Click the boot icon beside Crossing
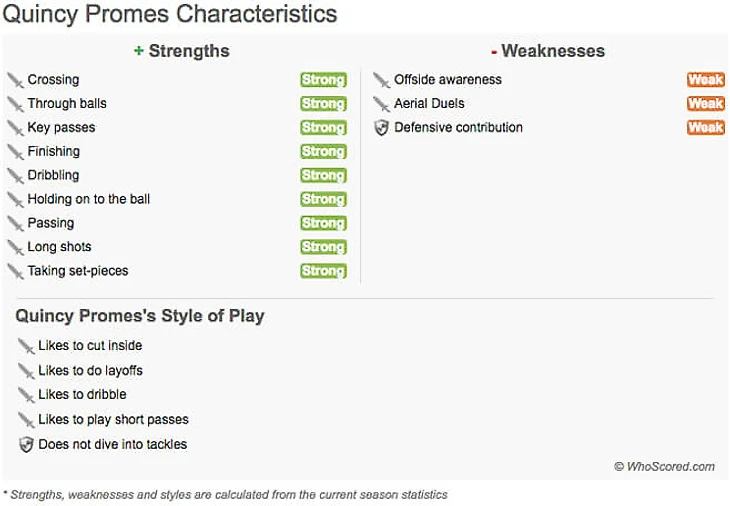 pyautogui.click(x=15, y=80)
